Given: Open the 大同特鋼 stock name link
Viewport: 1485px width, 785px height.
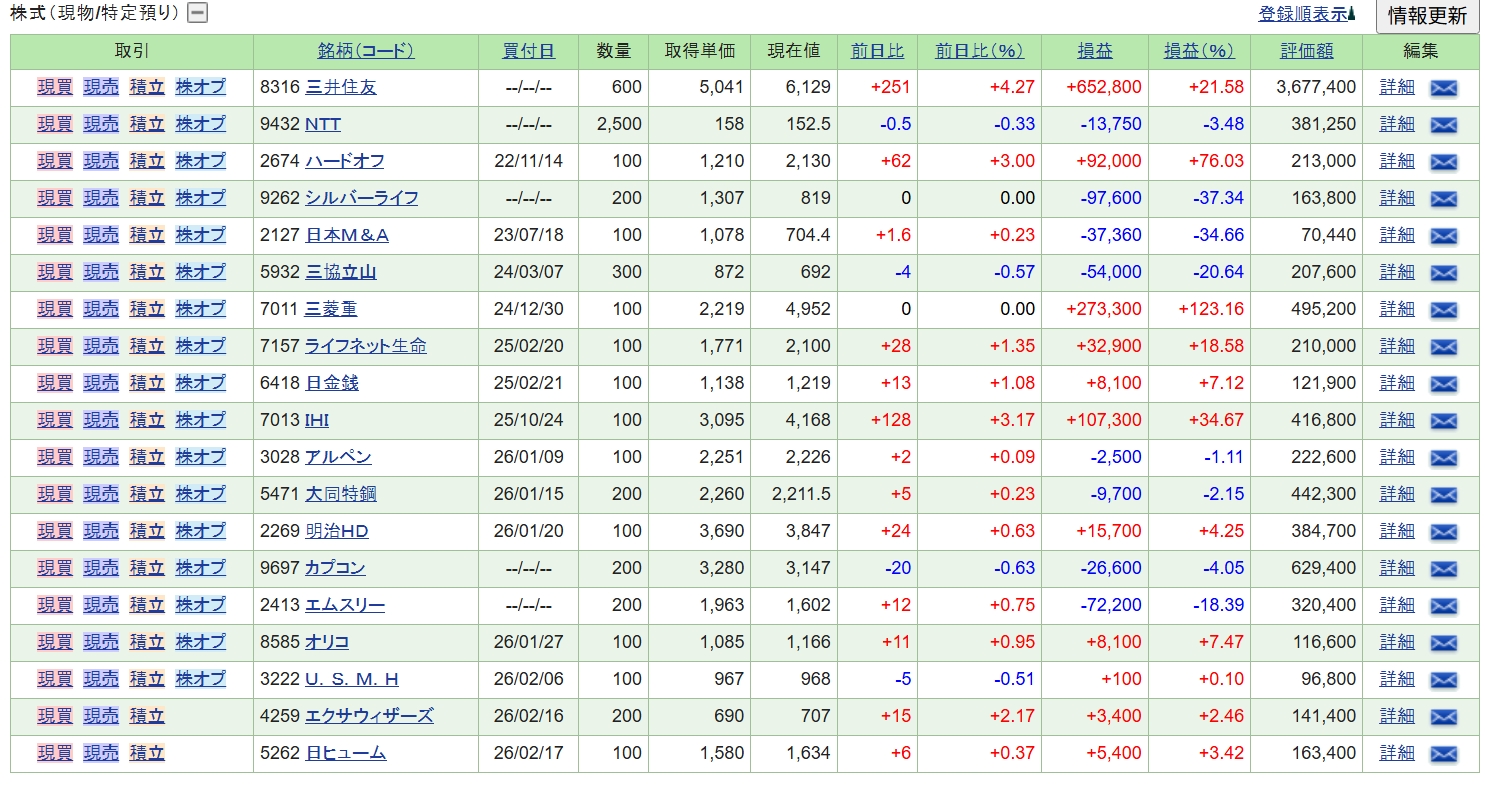Looking at the screenshot, I should (340, 494).
